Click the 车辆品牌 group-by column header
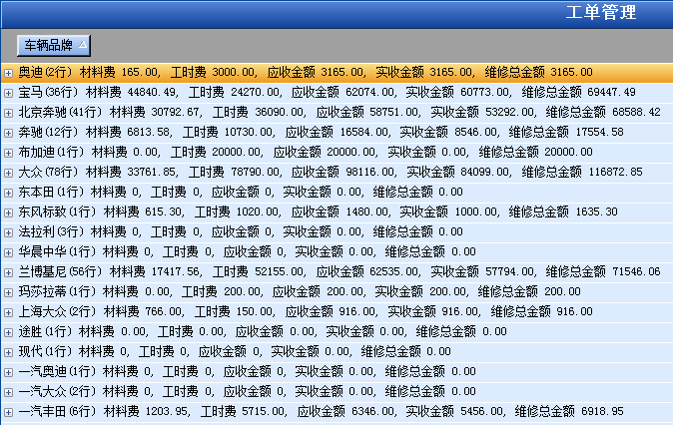The height and width of the screenshot is (425, 673). [47, 45]
